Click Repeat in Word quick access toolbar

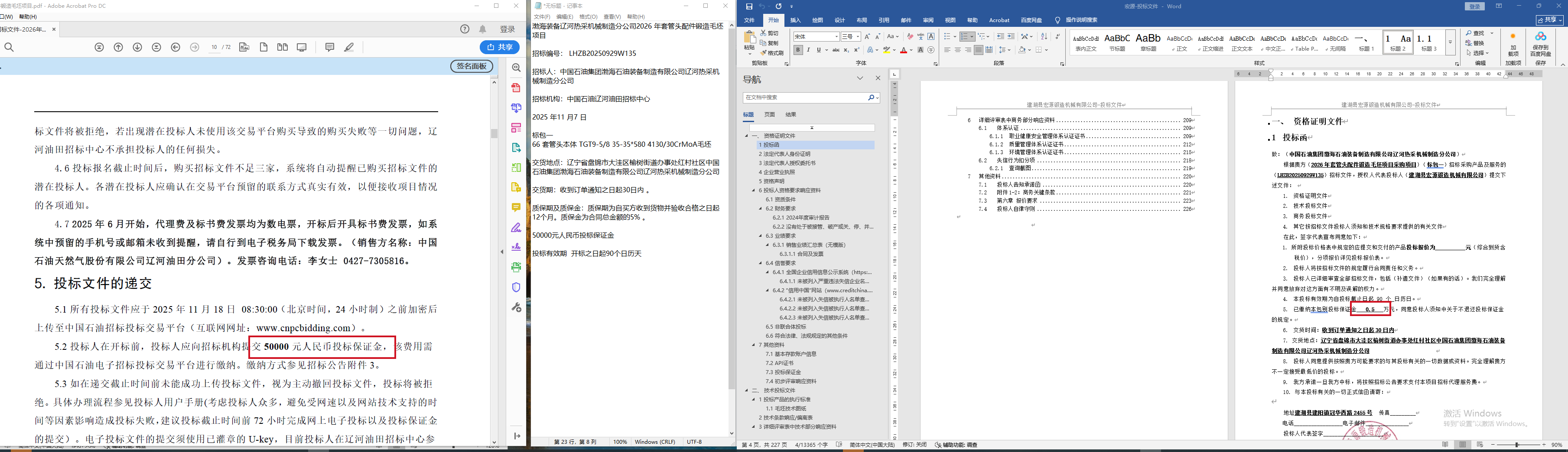pyautogui.click(x=778, y=6)
